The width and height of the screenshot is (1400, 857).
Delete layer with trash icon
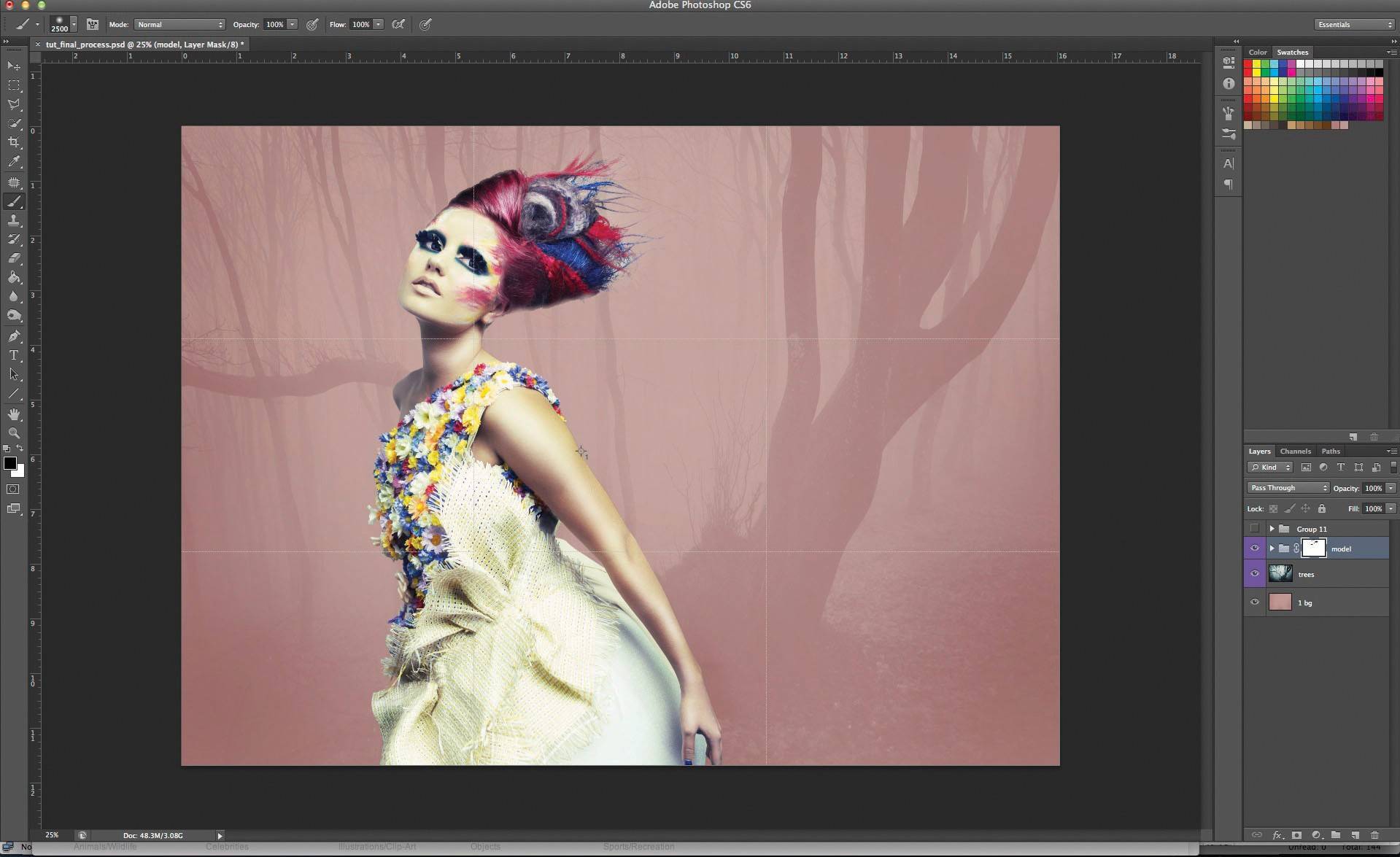[1375, 835]
